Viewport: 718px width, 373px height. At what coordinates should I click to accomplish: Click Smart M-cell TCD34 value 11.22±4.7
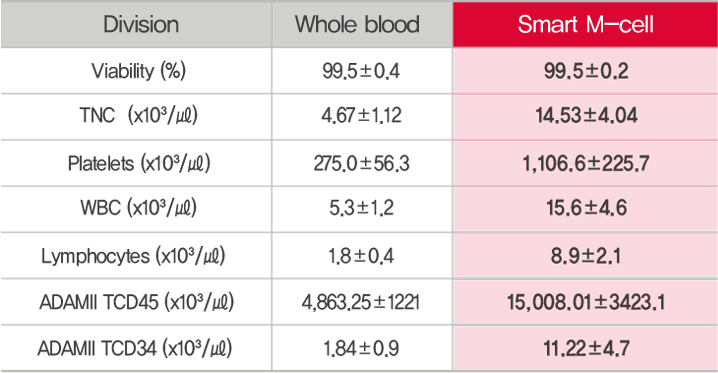[587, 348]
